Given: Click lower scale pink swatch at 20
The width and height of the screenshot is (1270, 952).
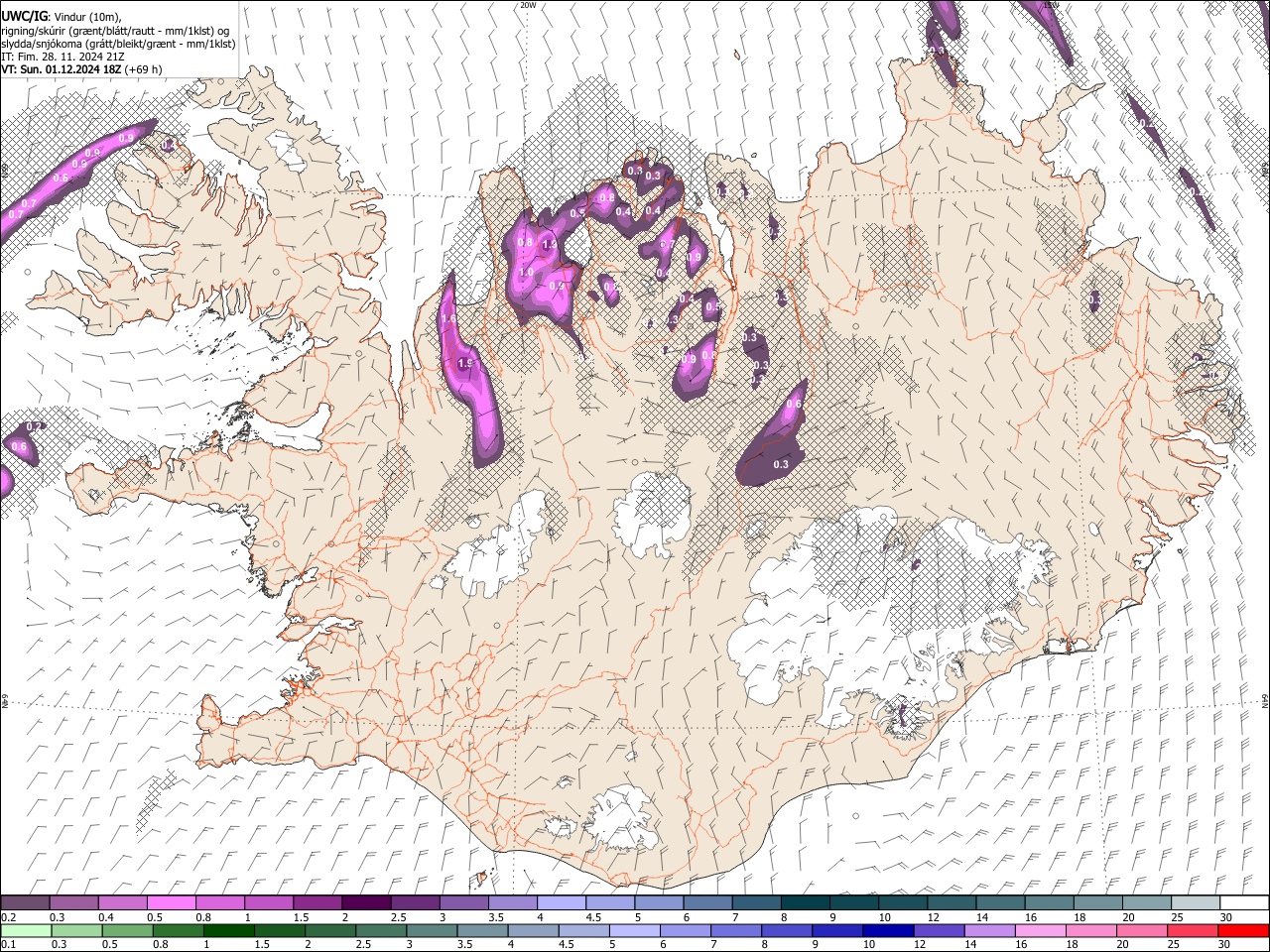Looking at the screenshot, I should pos(1143,930).
